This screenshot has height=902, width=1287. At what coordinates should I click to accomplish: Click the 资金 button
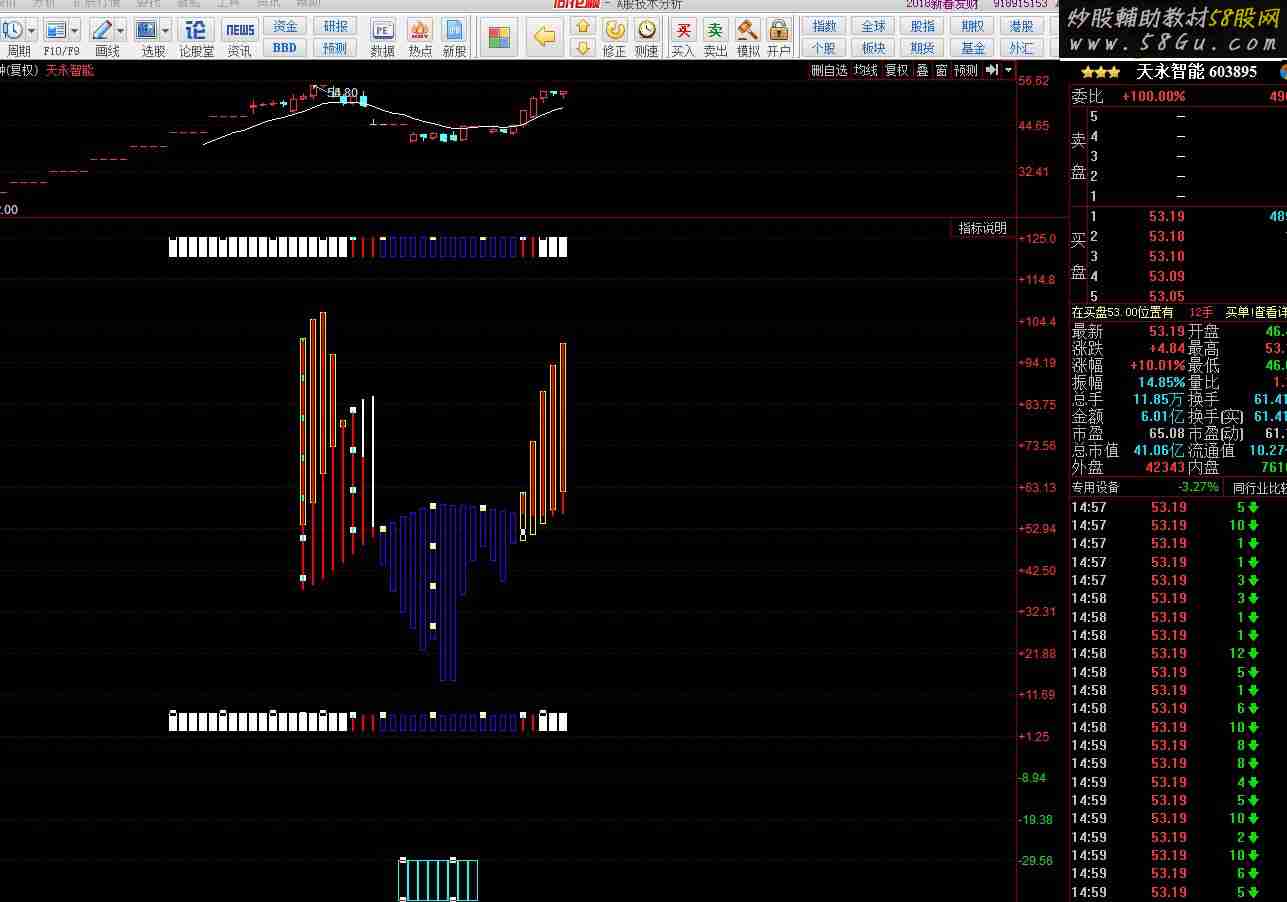pos(285,27)
